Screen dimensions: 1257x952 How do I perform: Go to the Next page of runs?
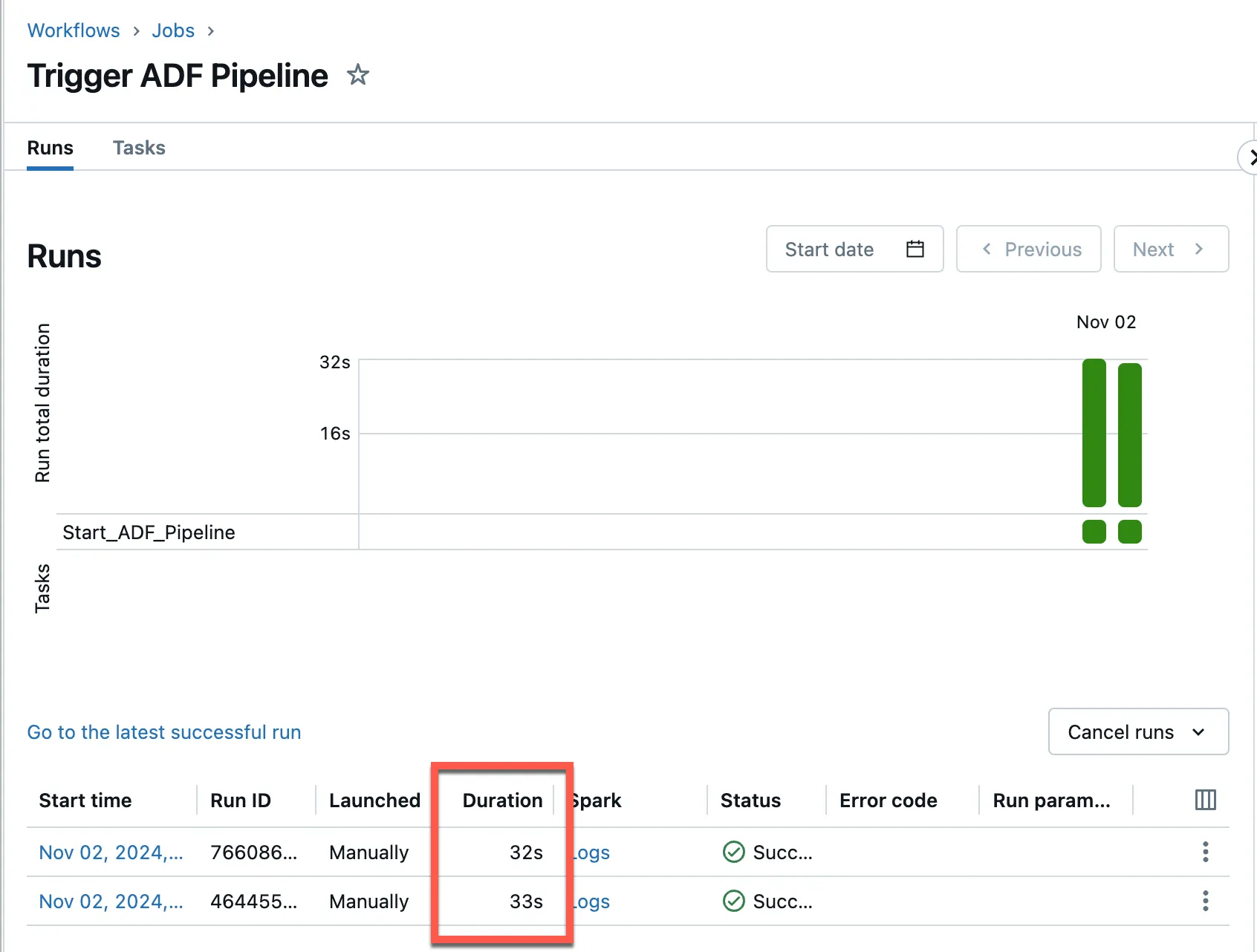(1170, 249)
